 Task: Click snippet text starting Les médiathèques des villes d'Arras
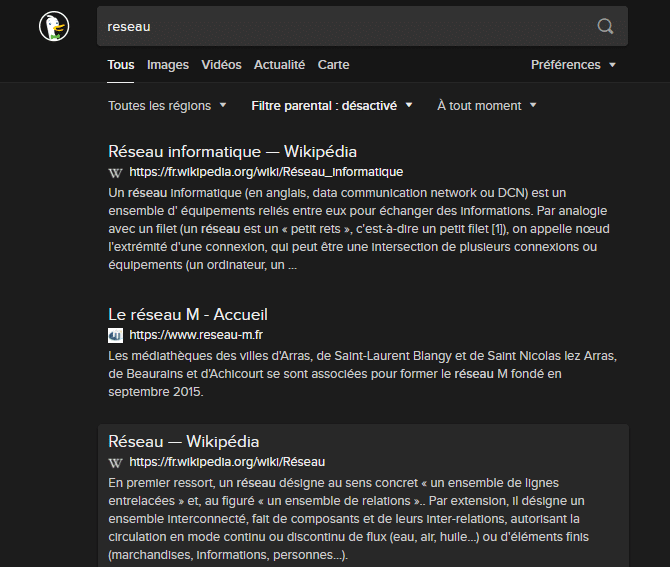pos(362,374)
